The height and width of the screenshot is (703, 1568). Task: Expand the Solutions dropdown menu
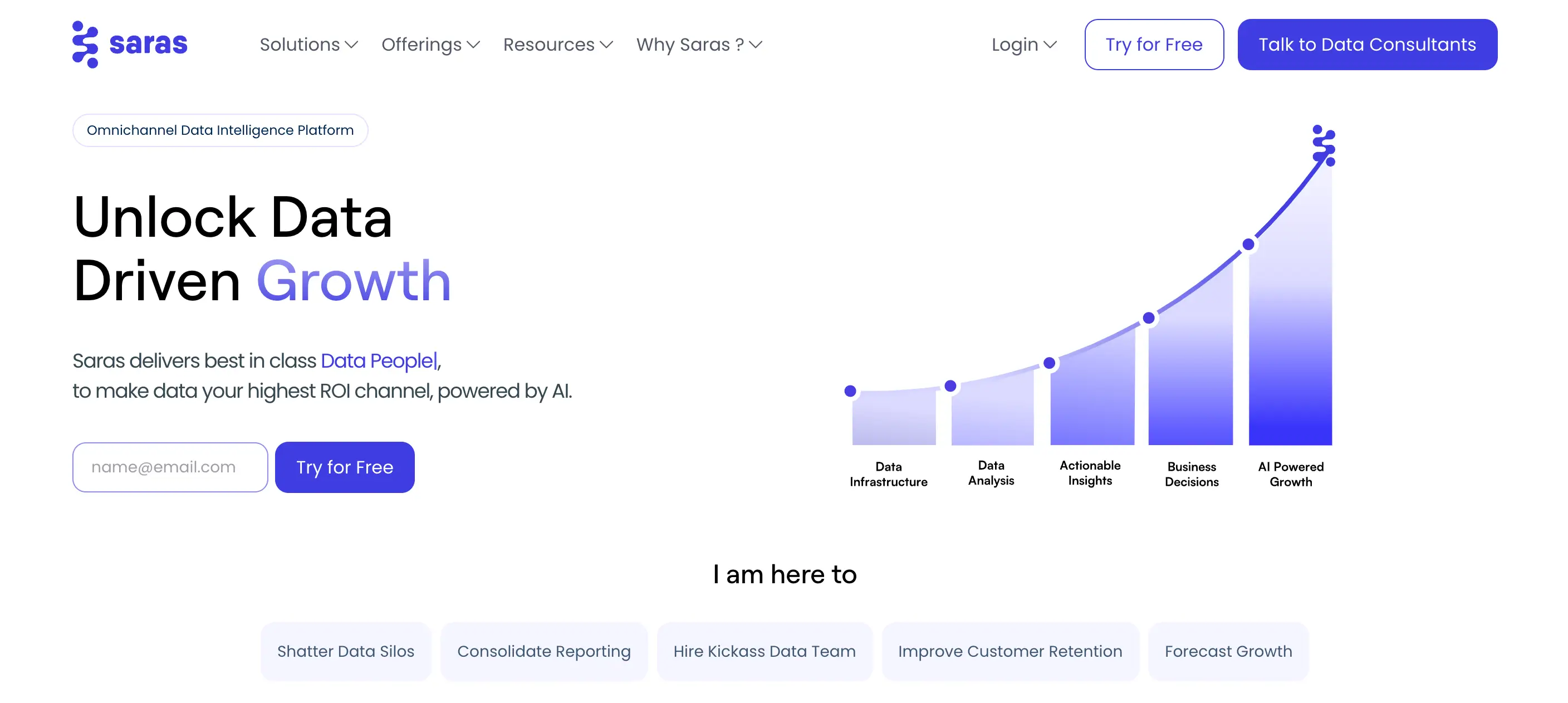[x=308, y=45]
